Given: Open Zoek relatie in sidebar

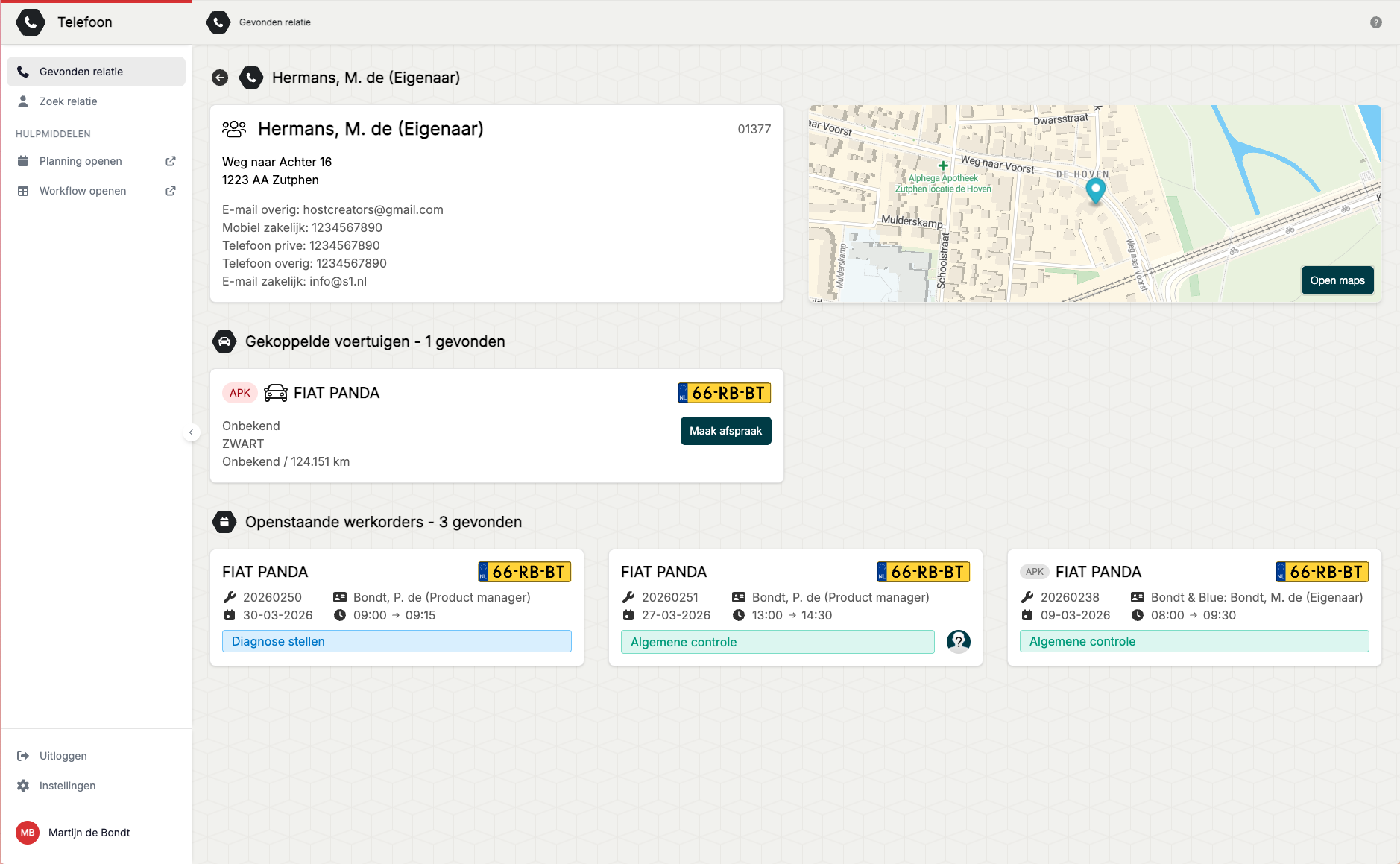Looking at the screenshot, I should 96,101.
